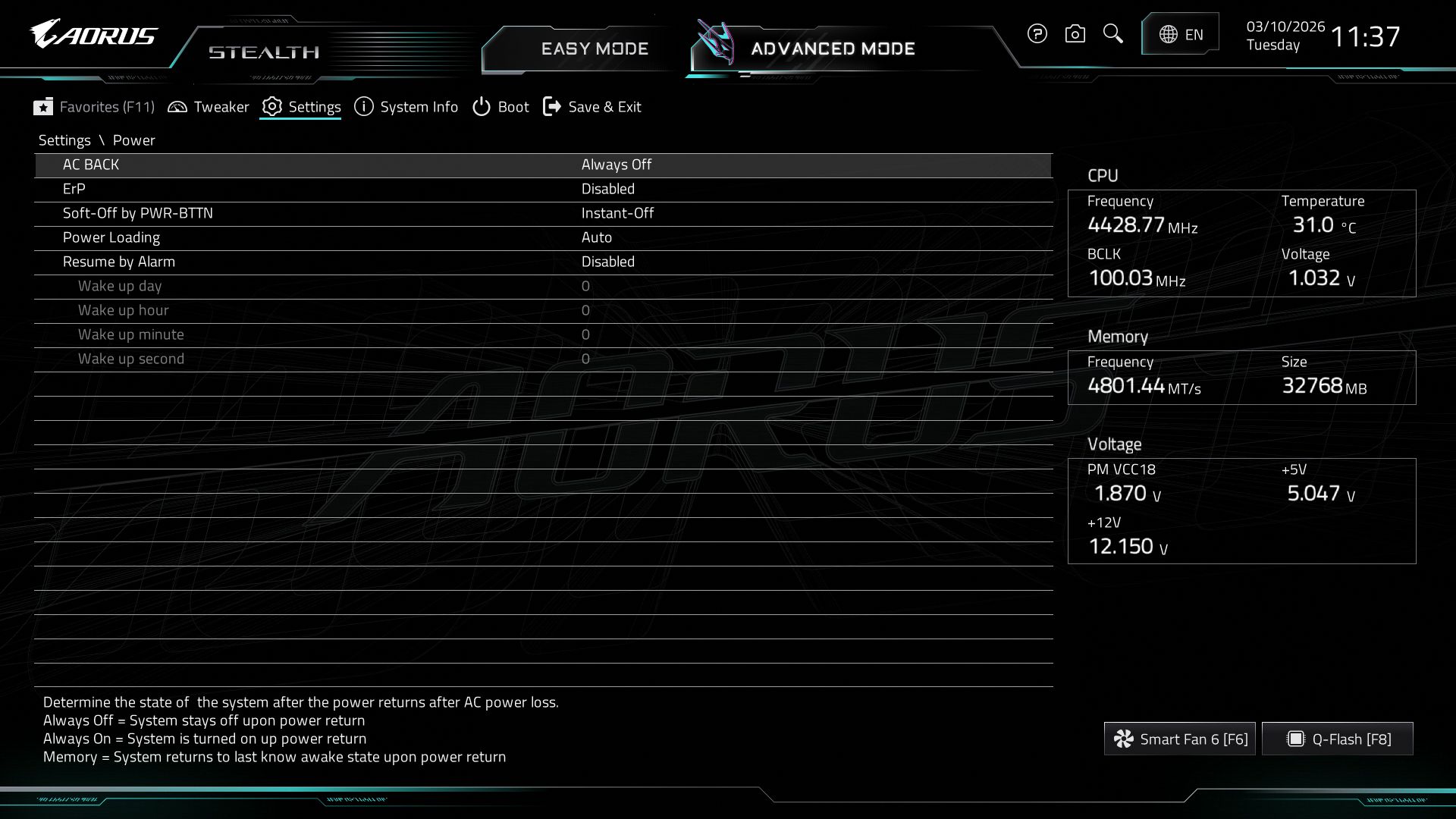The height and width of the screenshot is (819, 1456).
Task: Open the help icon in the top bar
Action: [1037, 34]
